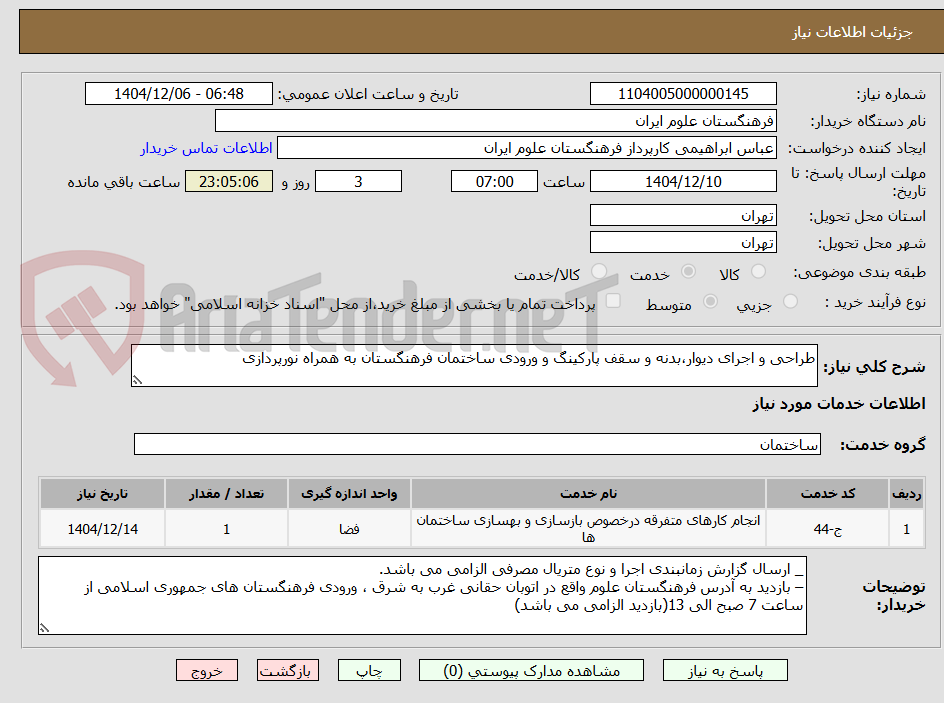
Task: Click the general description text area
Action: click(x=474, y=365)
